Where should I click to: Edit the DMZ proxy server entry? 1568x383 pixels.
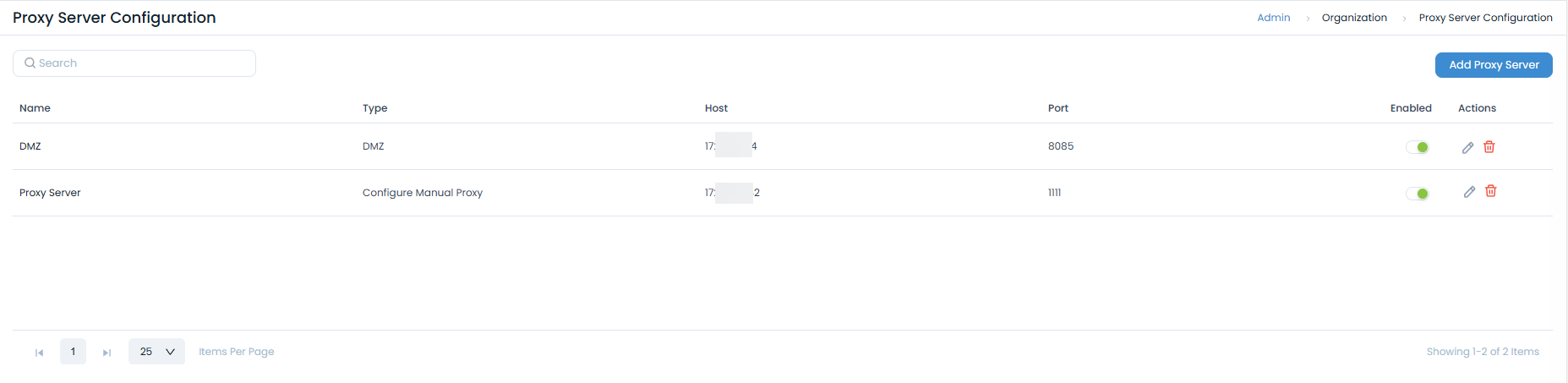coord(1468,147)
